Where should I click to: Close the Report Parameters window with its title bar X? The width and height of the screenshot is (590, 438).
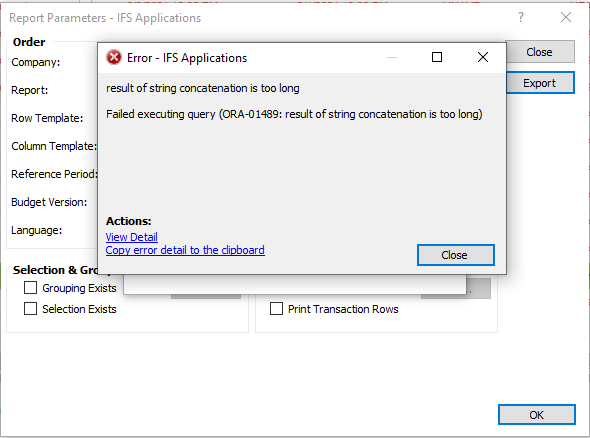[x=566, y=17]
